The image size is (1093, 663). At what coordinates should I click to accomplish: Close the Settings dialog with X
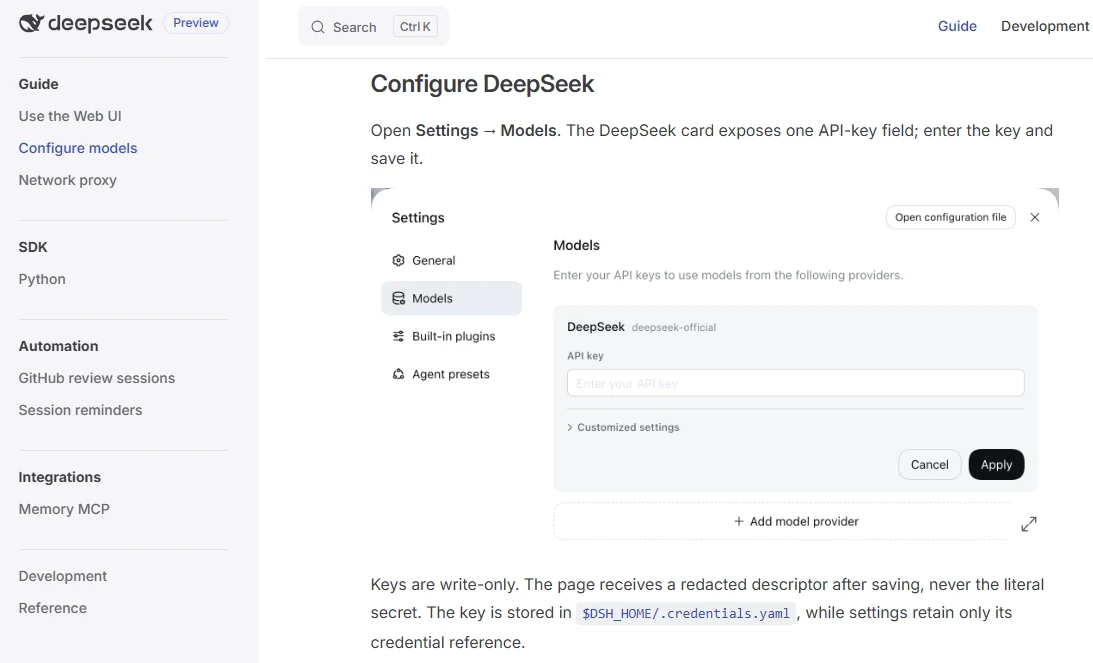[1034, 218]
